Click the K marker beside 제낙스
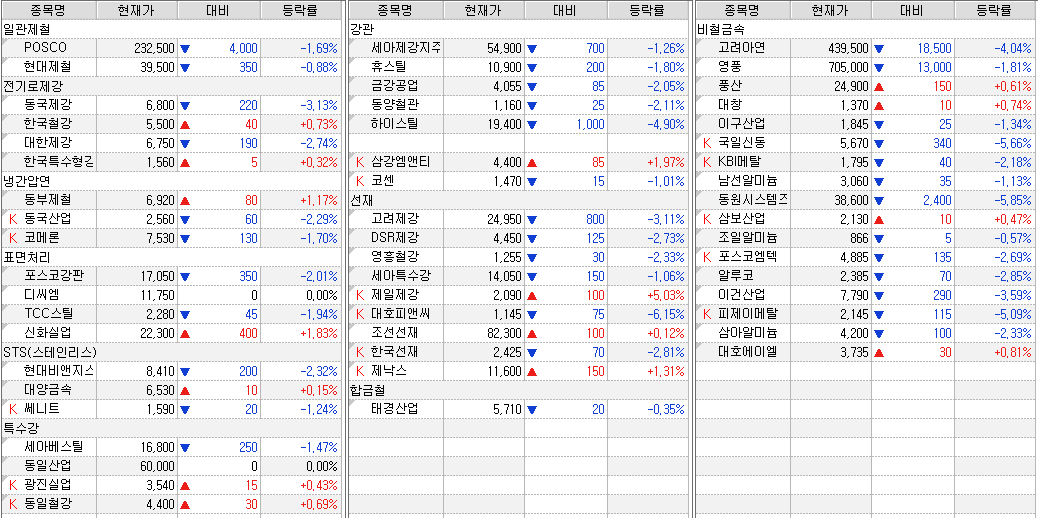 [x=360, y=371]
